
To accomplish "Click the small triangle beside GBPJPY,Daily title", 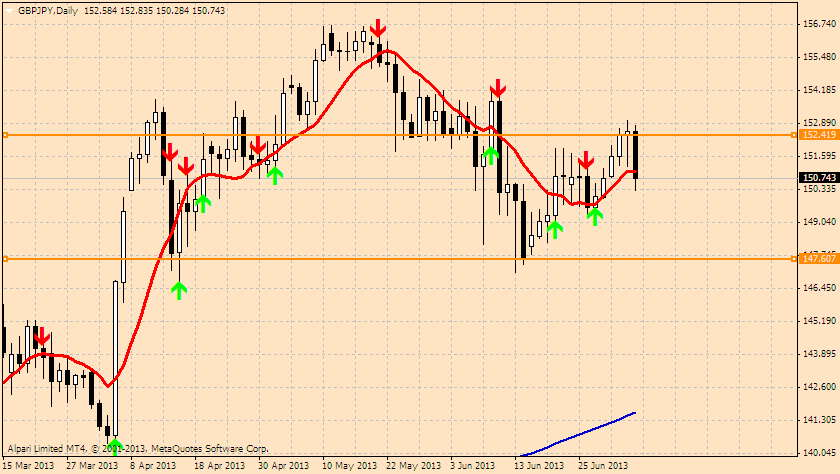I will pos(9,11).
